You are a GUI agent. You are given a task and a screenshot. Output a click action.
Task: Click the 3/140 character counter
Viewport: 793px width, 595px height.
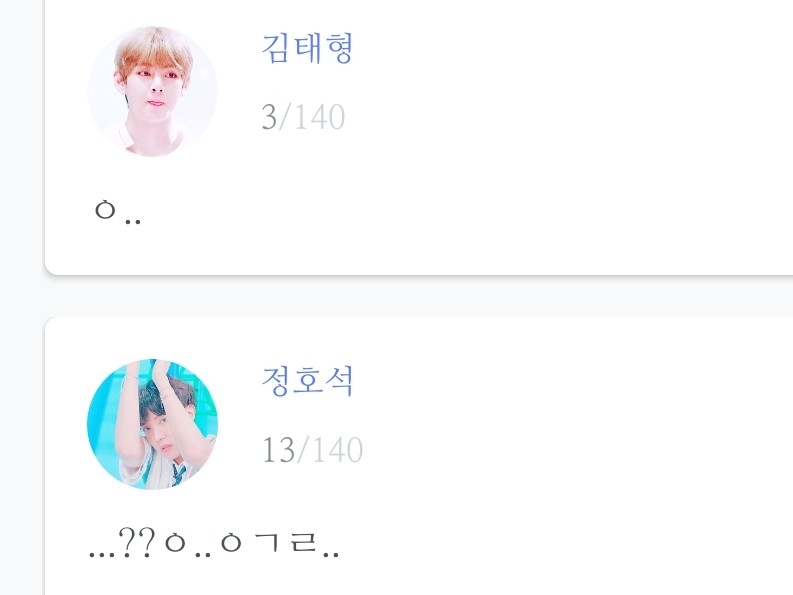click(x=303, y=117)
